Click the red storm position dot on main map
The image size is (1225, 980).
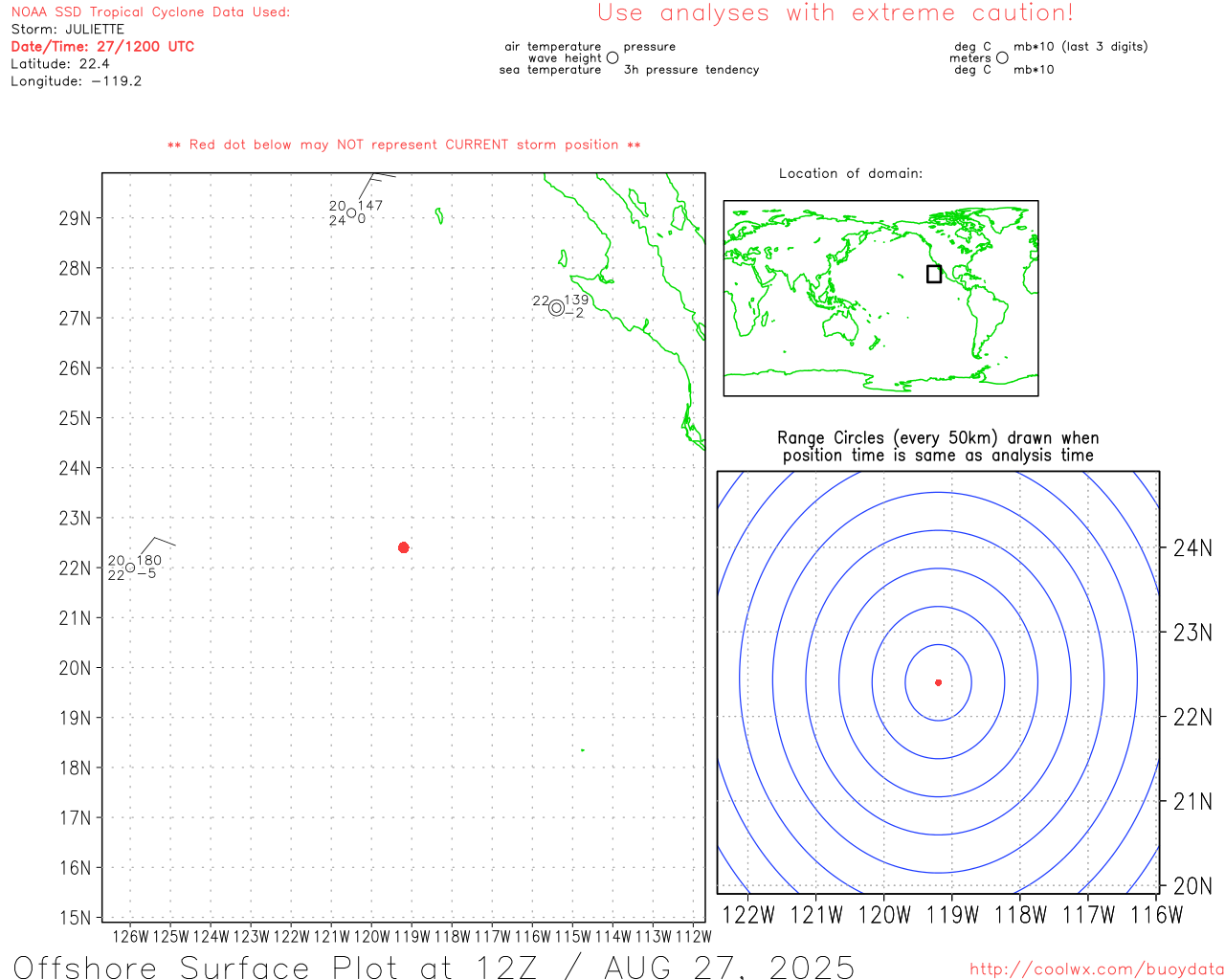[x=404, y=547]
